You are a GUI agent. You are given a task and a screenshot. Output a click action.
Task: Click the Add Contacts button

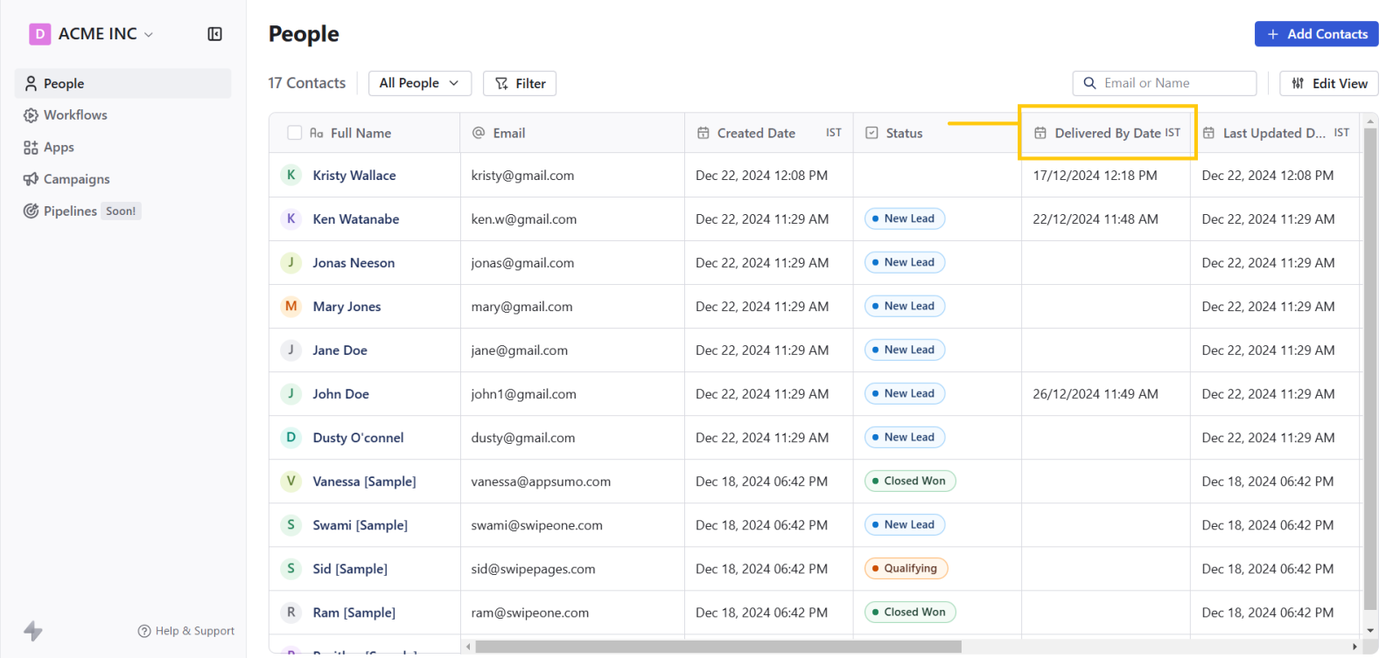[1316, 34]
